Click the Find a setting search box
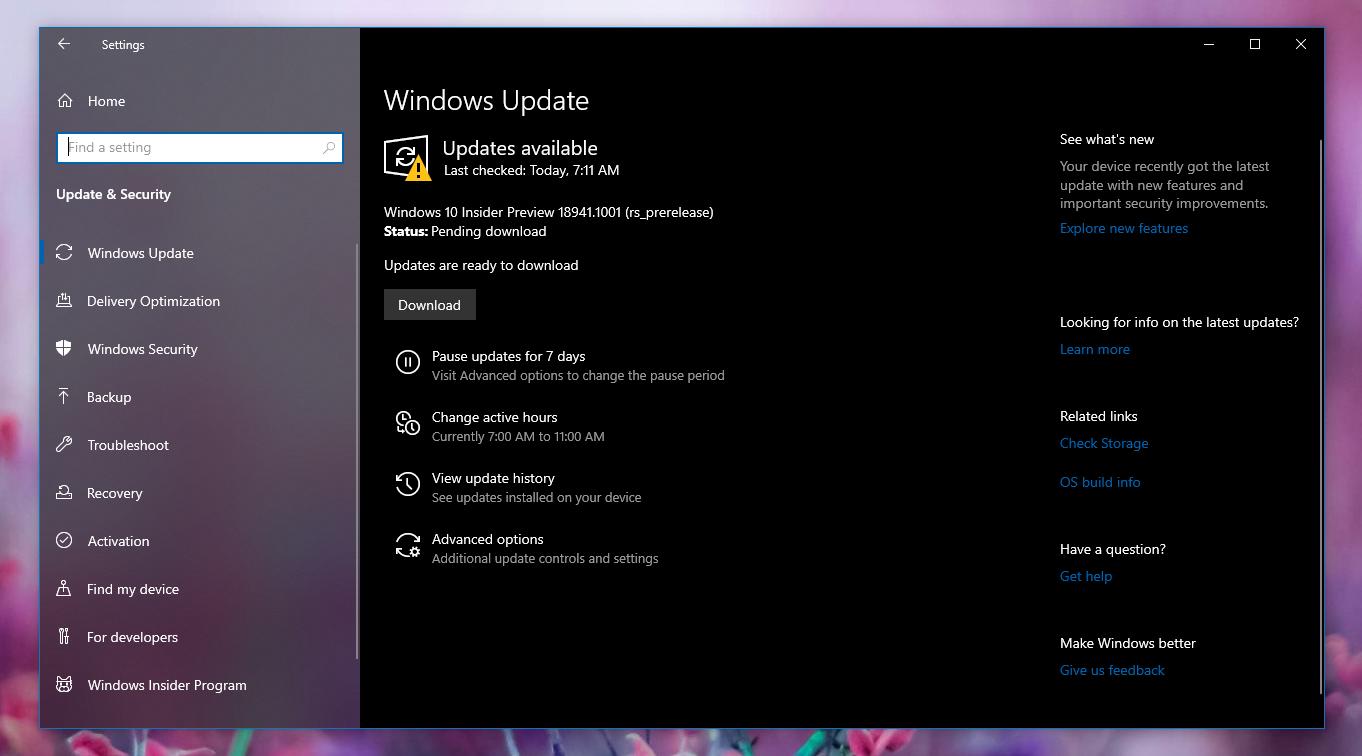The image size is (1362, 756). pyautogui.click(x=200, y=148)
